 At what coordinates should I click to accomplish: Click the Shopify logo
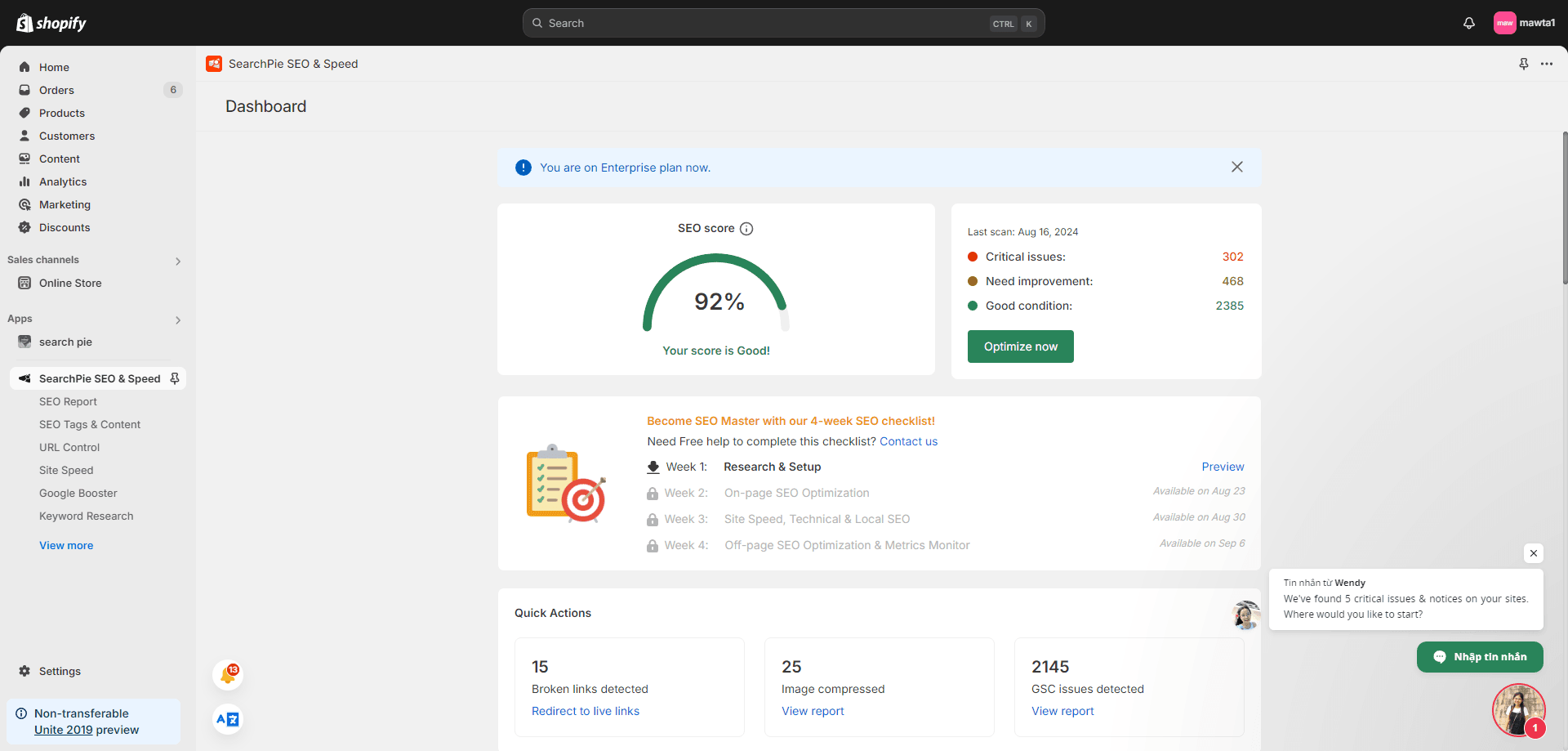pyautogui.click(x=51, y=23)
